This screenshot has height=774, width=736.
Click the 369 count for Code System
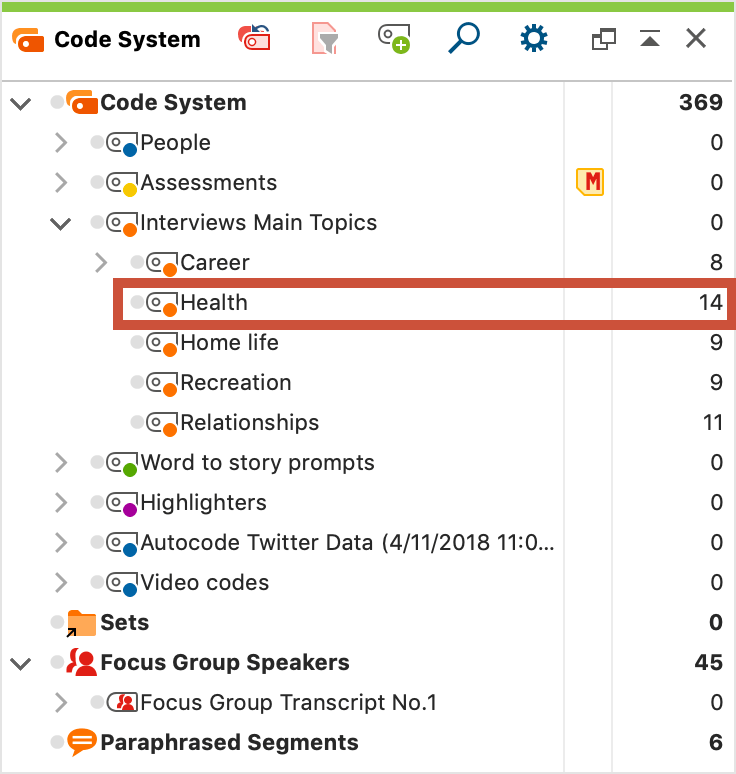click(x=700, y=102)
